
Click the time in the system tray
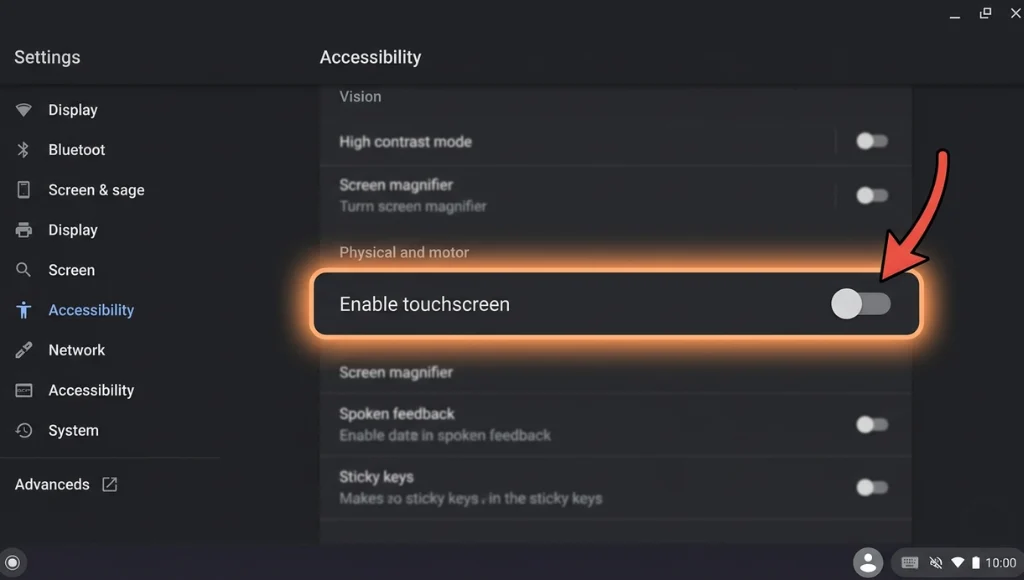999,562
